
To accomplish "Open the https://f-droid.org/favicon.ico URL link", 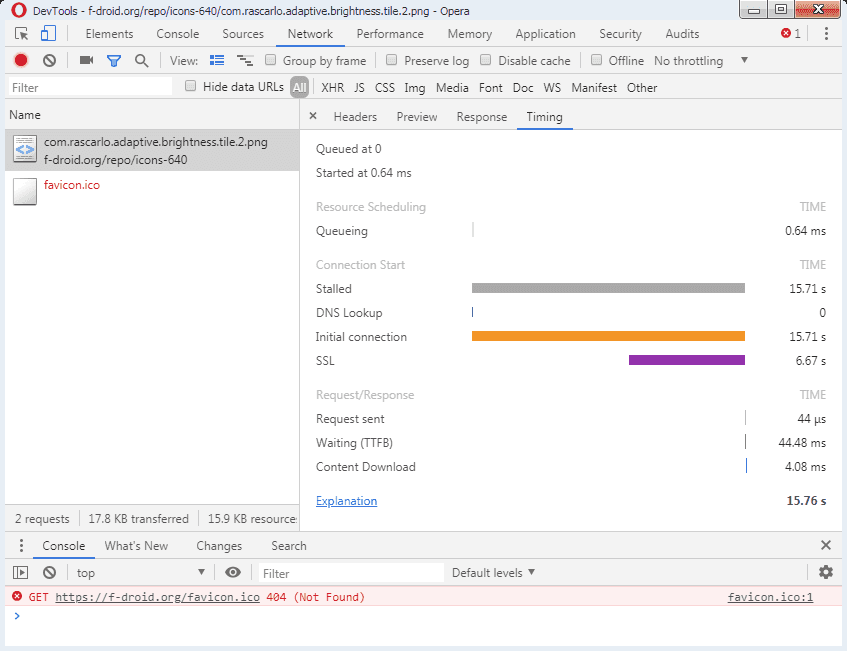I will click(157, 597).
